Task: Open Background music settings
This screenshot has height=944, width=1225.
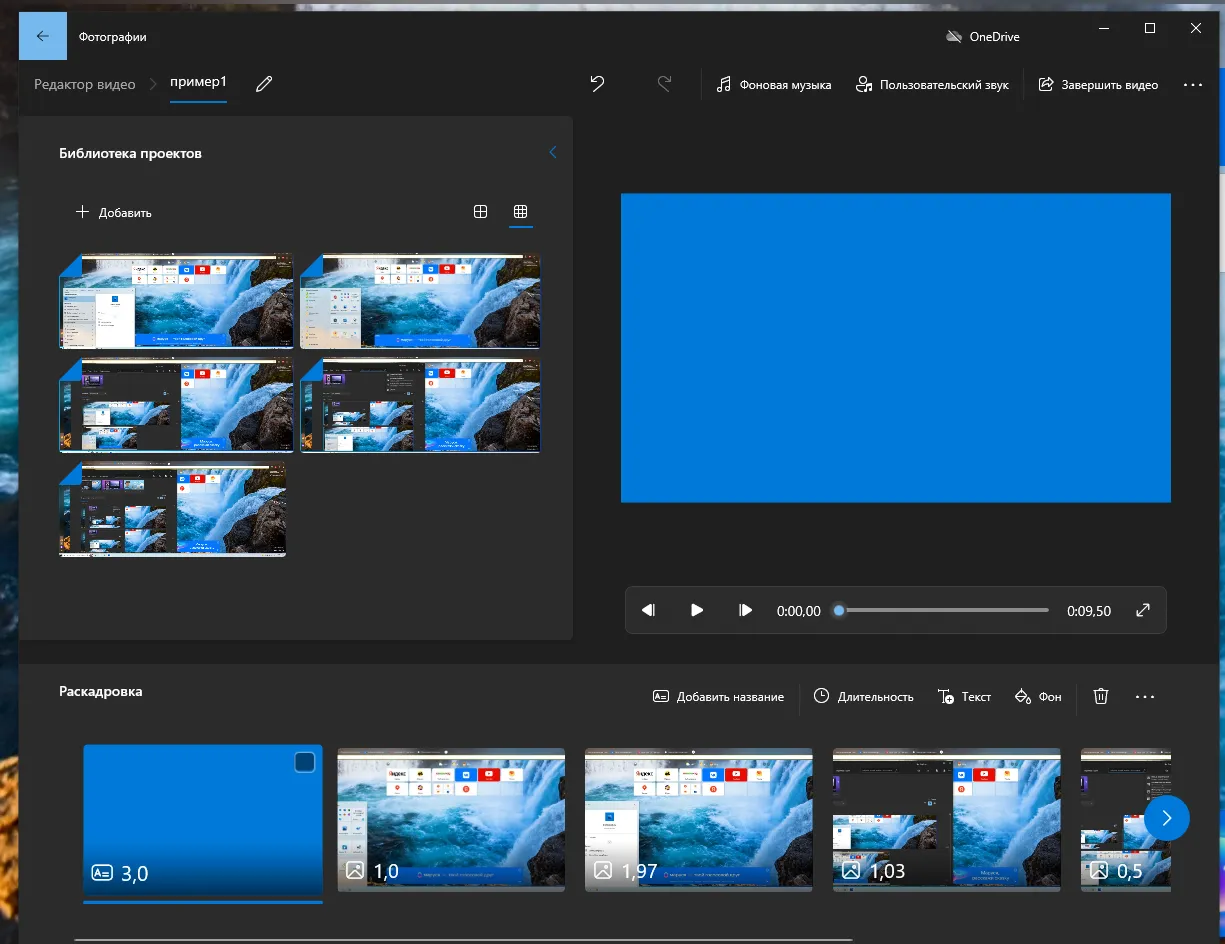Action: click(x=774, y=85)
